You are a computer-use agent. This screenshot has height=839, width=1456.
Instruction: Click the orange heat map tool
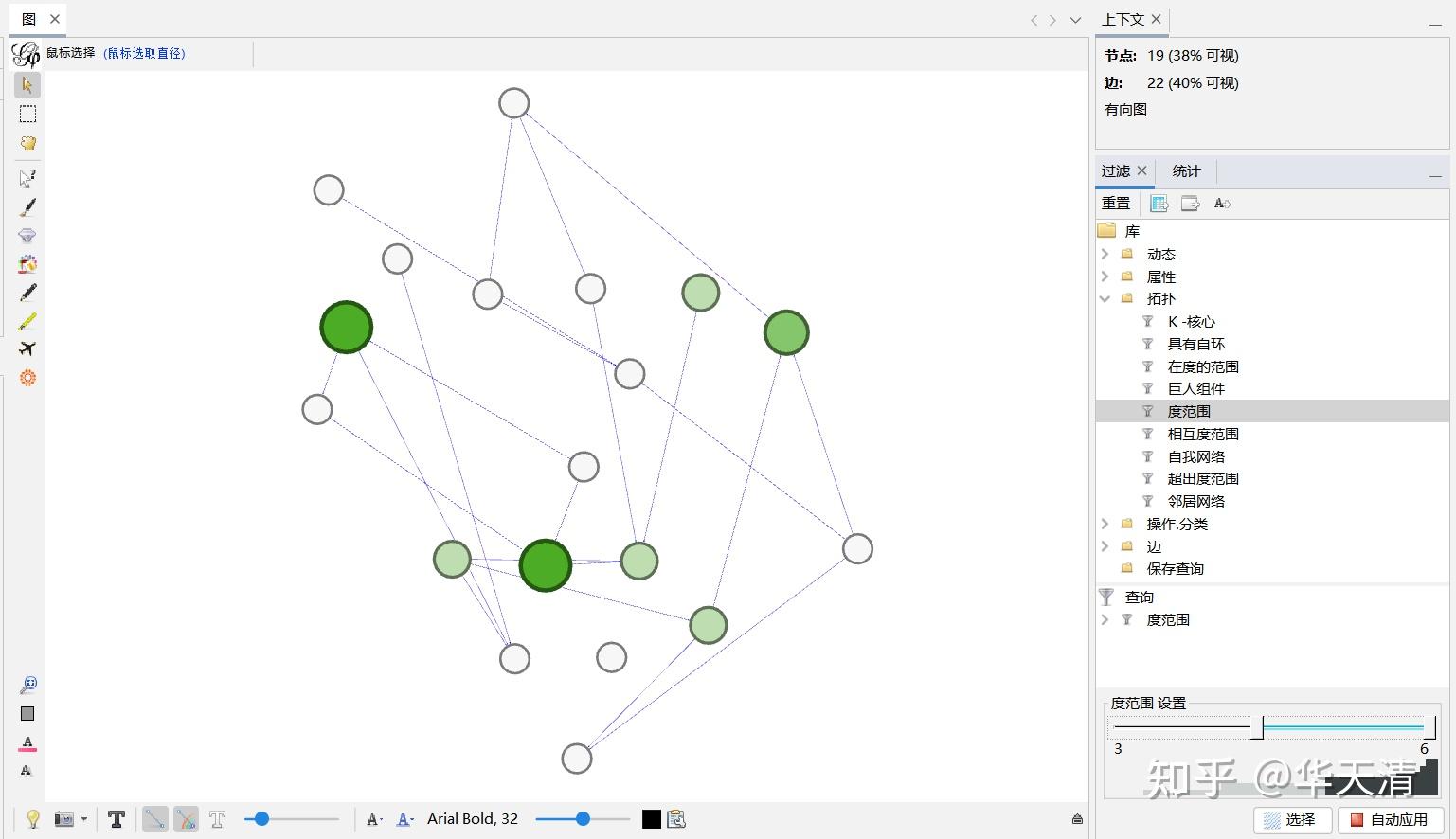click(x=27, y=378)
